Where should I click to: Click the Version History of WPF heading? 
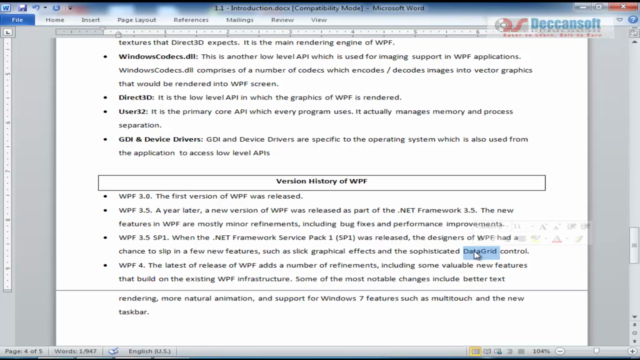(x=322, y=181)
